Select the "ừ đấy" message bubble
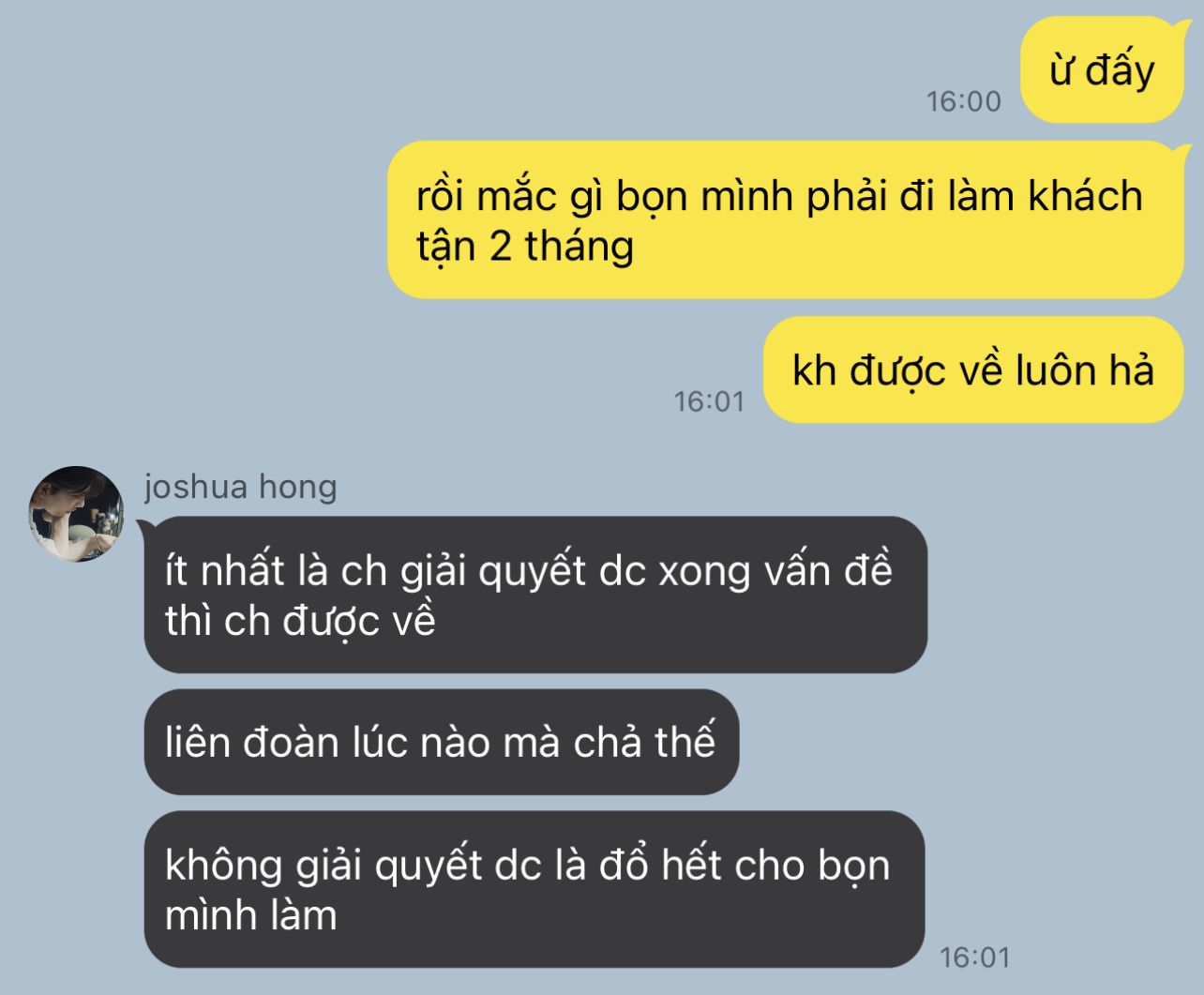The height and width of the screenshot is (995, 1204). (x=1102, y=70)
